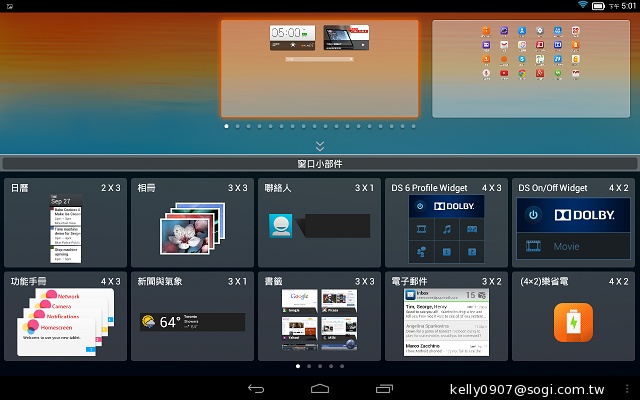Open recent apps from navigation bar
This screenshot has height=400, width=640.
click(x=384, y=389)
